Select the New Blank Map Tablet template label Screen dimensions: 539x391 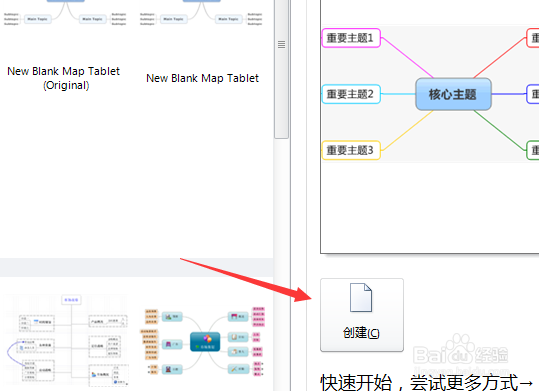202,78
